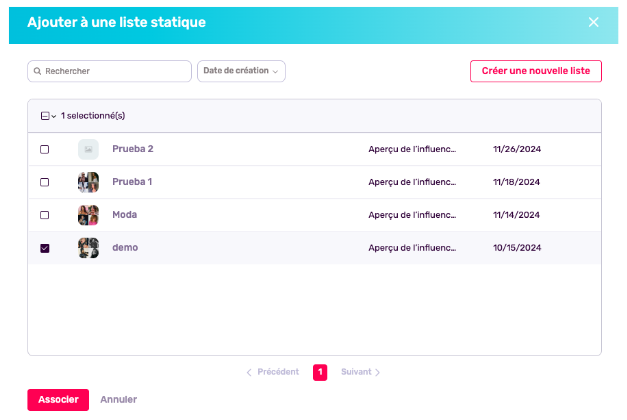Click the previous page chevron icon

pyautogui.click(x=249, y=372)
